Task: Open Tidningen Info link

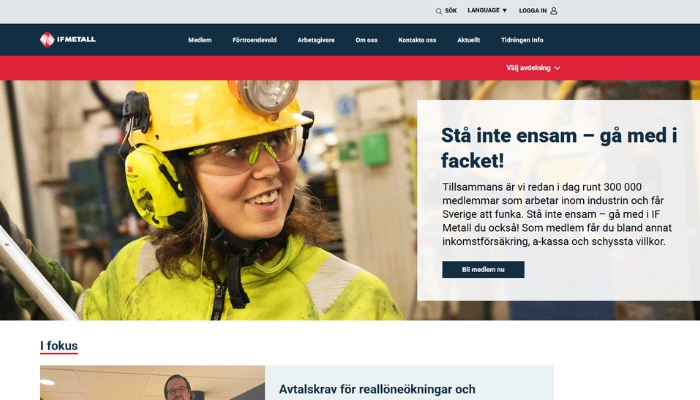Action: point(522,40)
